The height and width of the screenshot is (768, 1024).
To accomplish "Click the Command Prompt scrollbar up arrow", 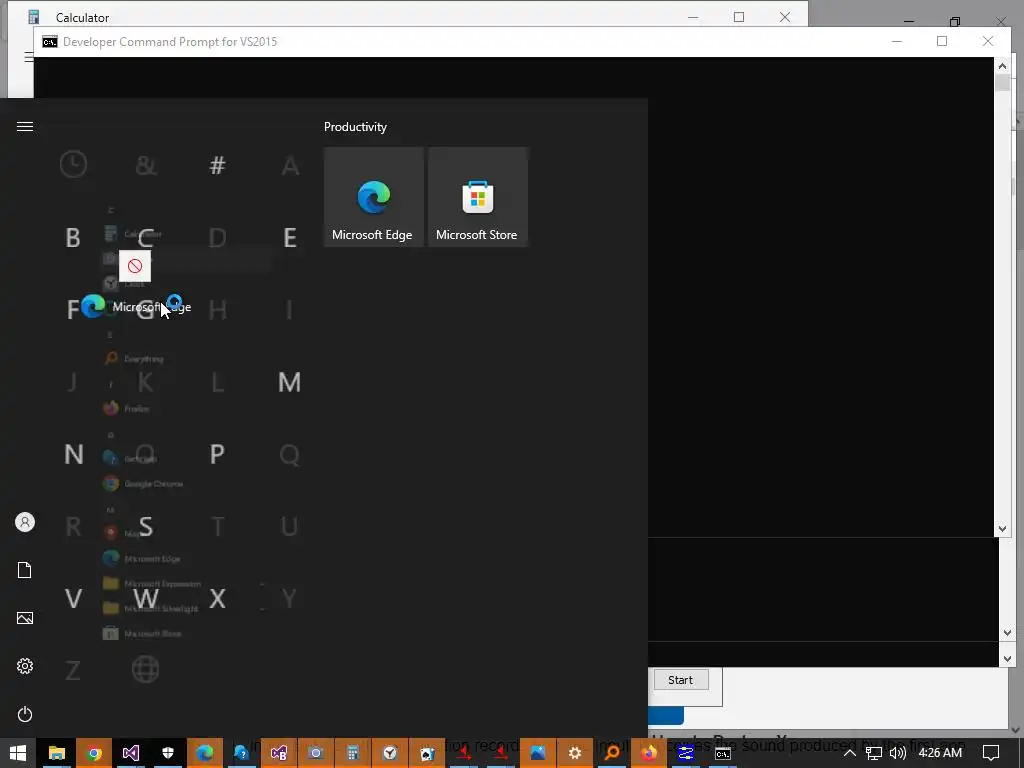I will (x=1002, y=65).
